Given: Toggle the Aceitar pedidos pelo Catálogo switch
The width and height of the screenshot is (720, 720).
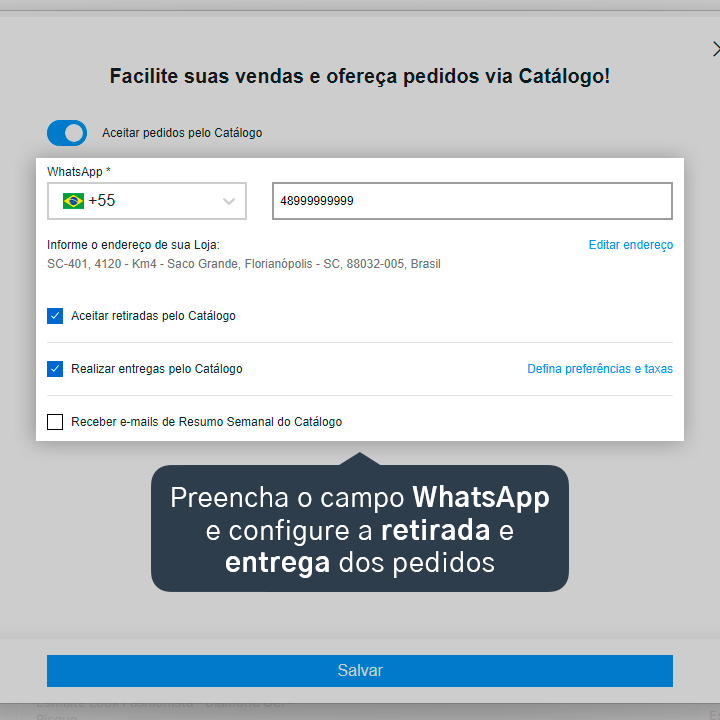Looking at the screenshot, I should point(67,133).
